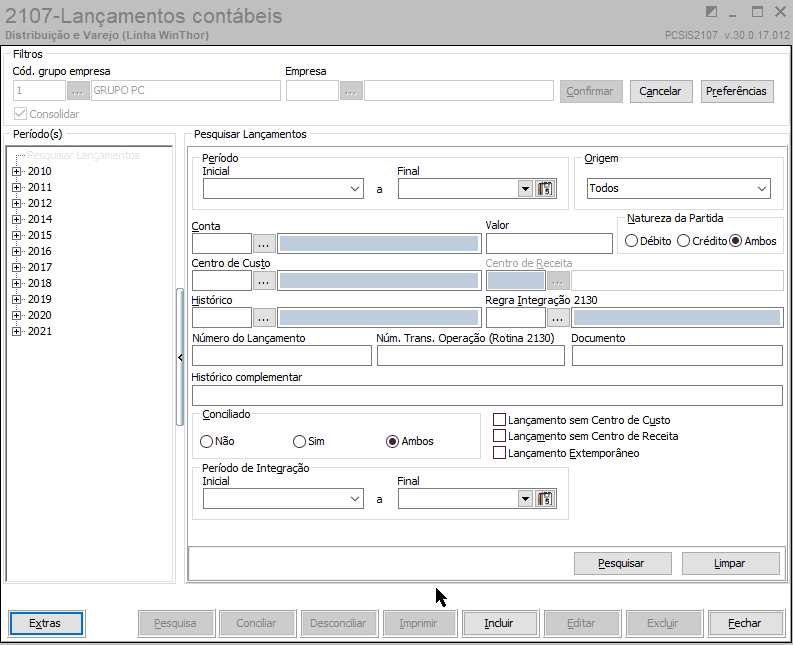The width and height of the screenshot is (793, 645).
Task: Select Débito radio button
Action: tap(631, 241)
